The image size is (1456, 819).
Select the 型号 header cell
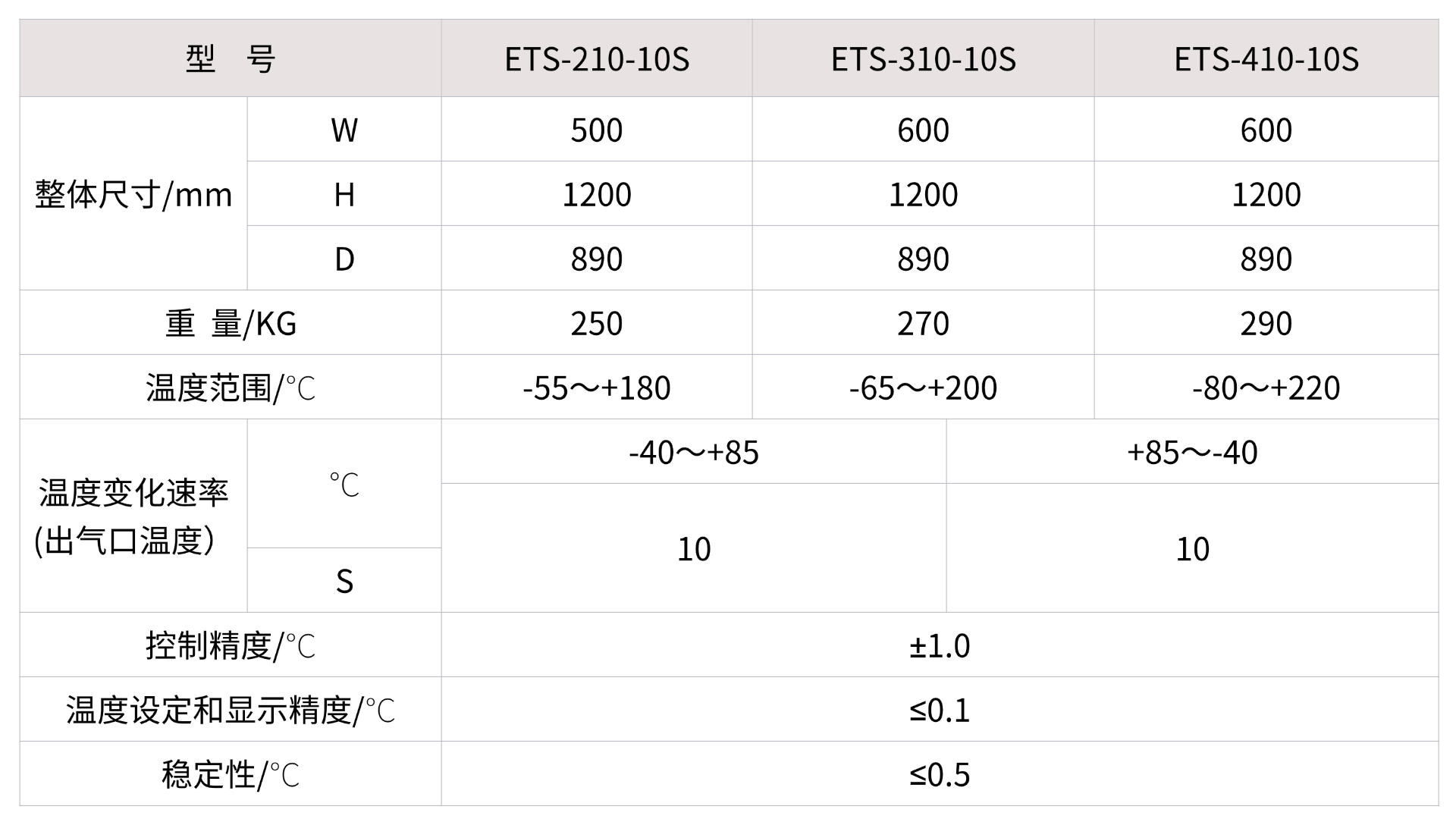click(231, 59)
